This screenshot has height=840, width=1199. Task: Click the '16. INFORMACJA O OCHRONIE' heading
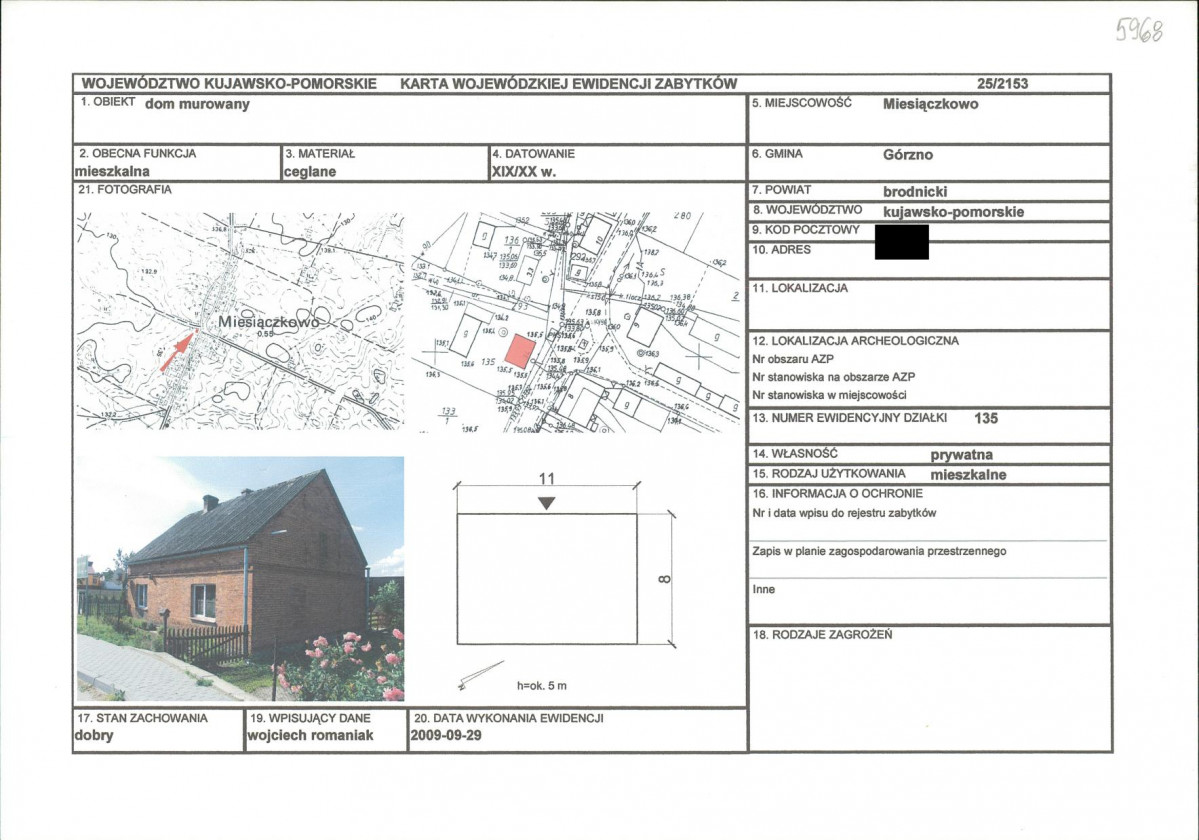[x=837, y=494]
